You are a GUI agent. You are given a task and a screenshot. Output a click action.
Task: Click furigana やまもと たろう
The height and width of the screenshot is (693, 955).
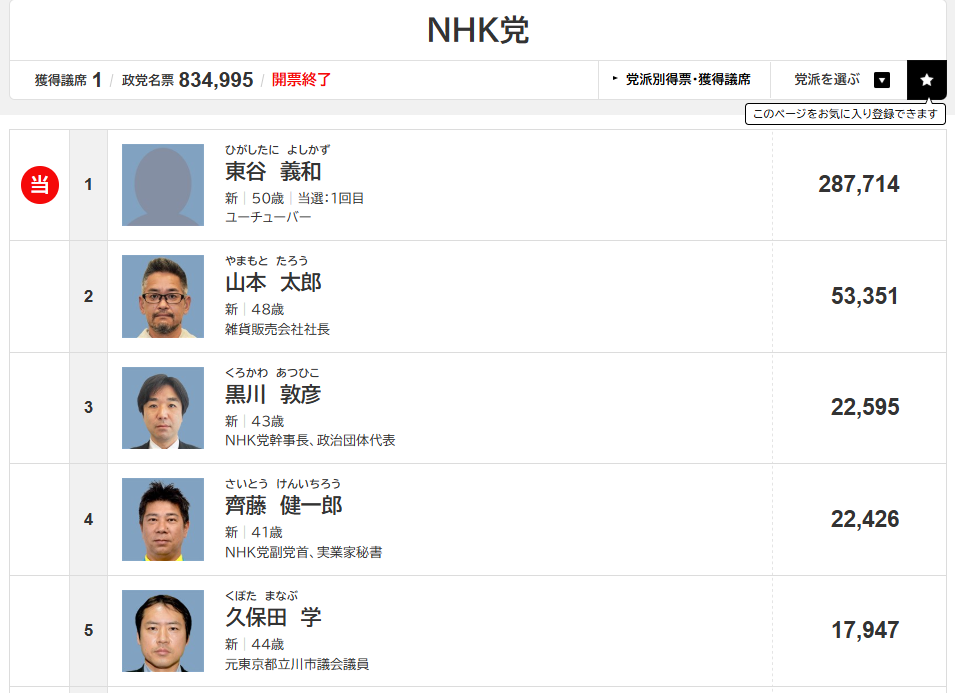click(x=267, y=261)
